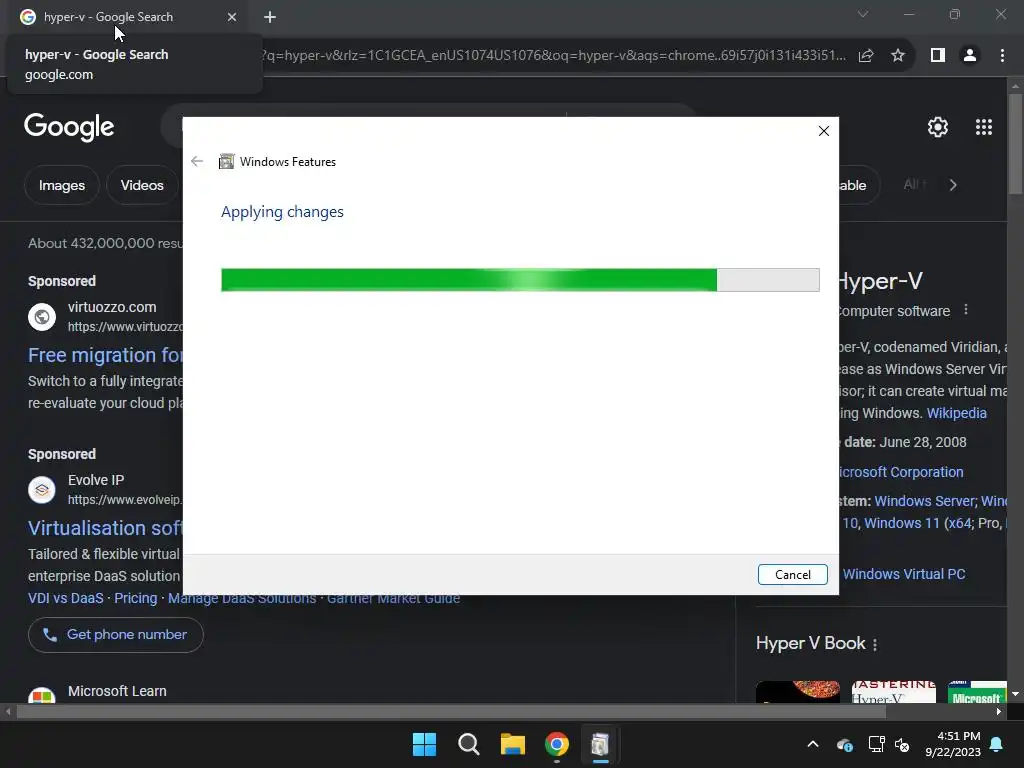
Task: Switch to Chrome in the taskbar
Action: 557,744
